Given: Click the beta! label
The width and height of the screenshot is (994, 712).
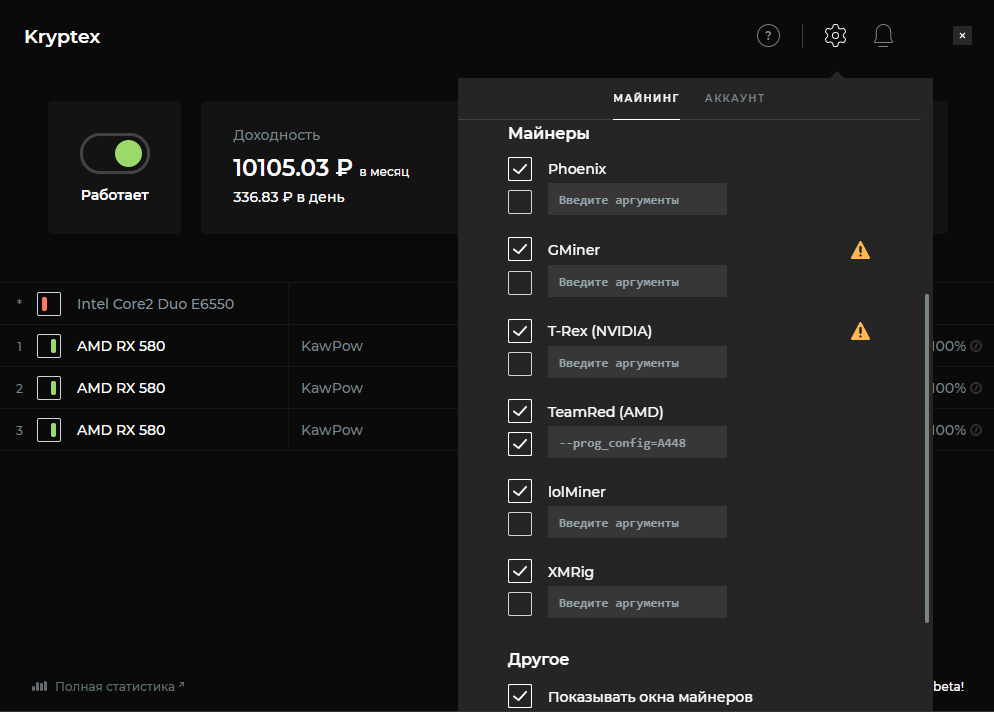Looking at the screenshot, I should [948, 687].
